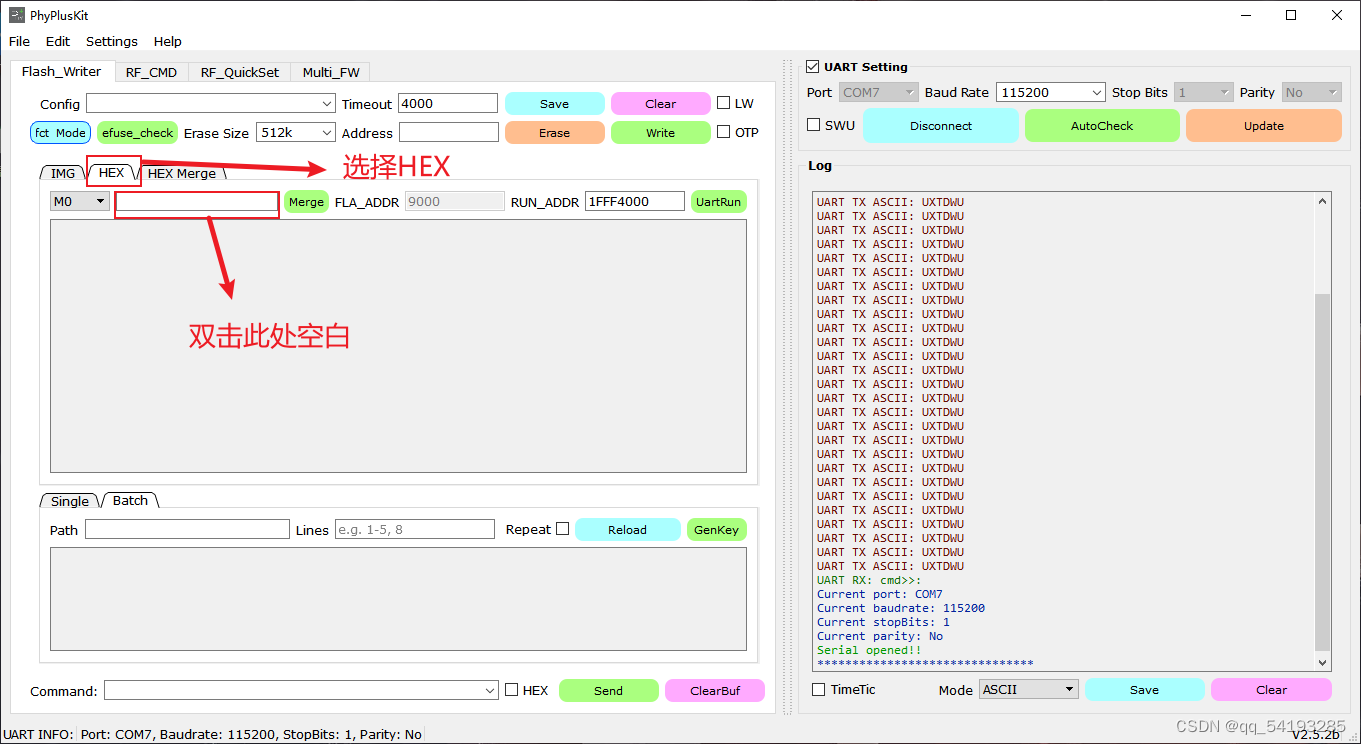
Task: Switch to the Single tab
Action: click(70, 501)
